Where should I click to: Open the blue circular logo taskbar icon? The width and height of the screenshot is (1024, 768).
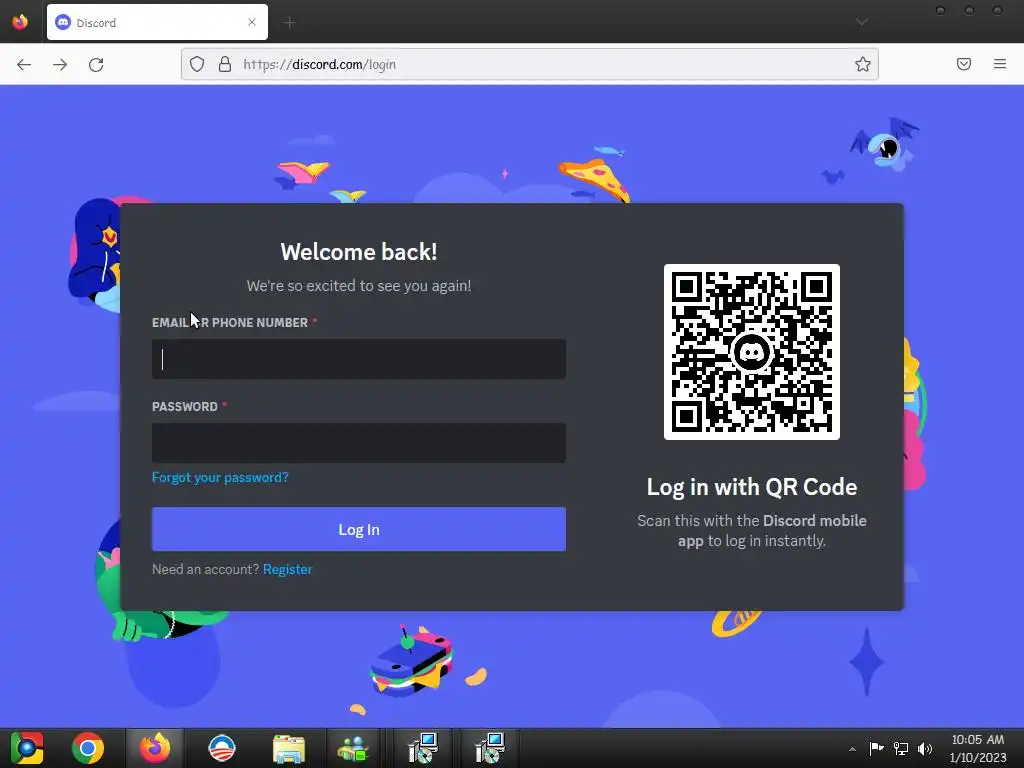pos(221,748)
